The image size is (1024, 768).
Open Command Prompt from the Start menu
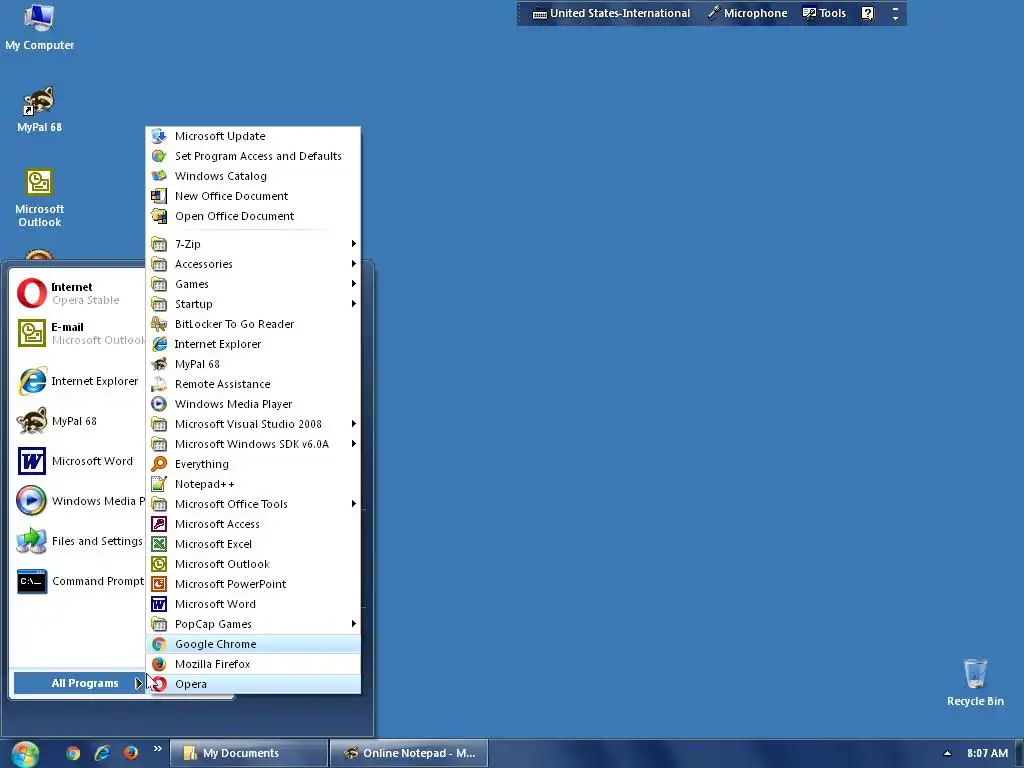point(78,581)
